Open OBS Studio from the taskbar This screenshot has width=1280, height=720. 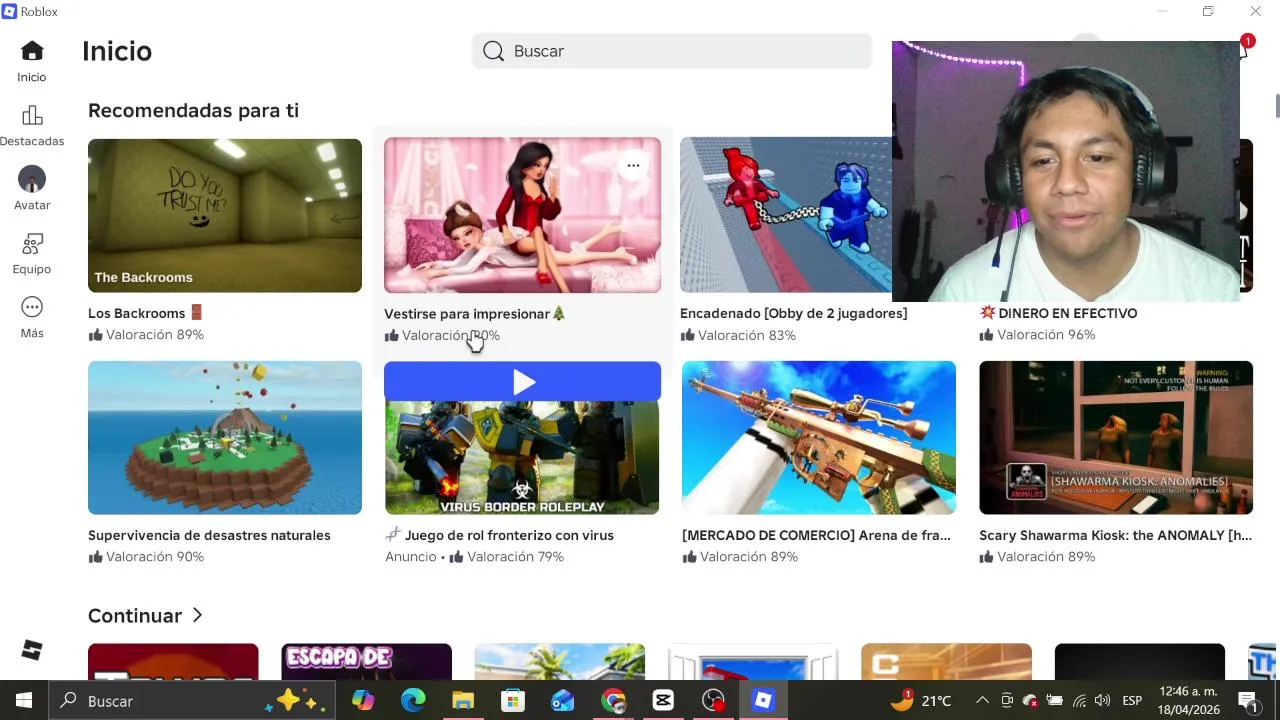coord(713,701)
